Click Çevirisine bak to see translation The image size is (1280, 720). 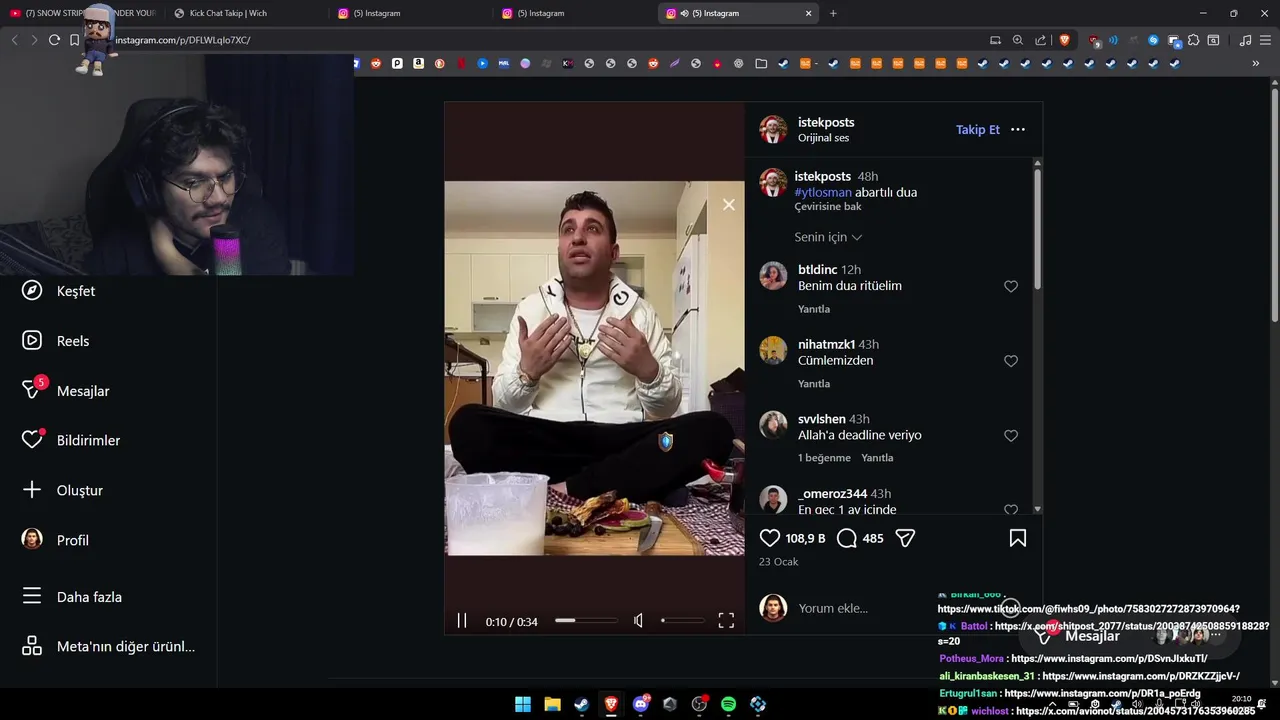(x=828, y=207)
